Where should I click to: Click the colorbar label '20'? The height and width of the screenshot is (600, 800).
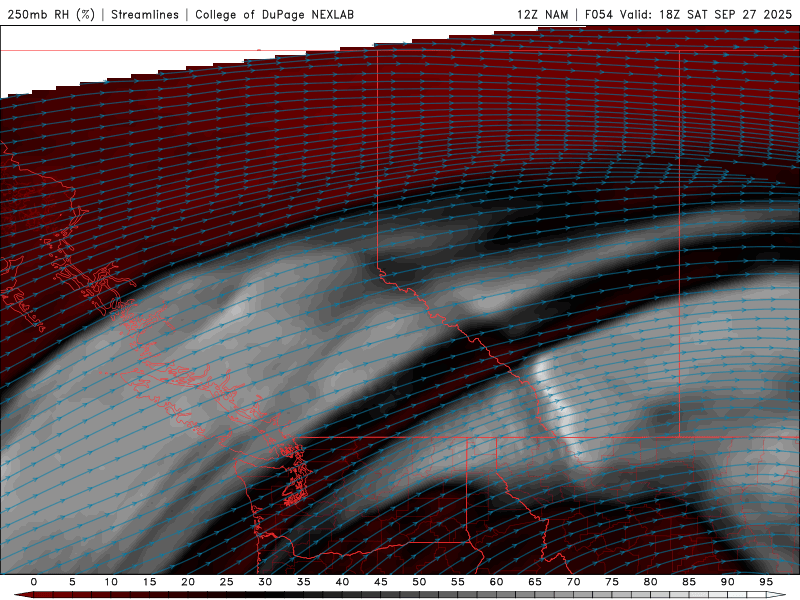click(x=188, y=582)
